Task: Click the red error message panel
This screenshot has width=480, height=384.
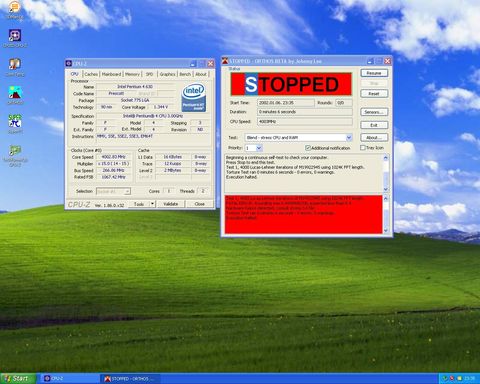Action: 304,214
